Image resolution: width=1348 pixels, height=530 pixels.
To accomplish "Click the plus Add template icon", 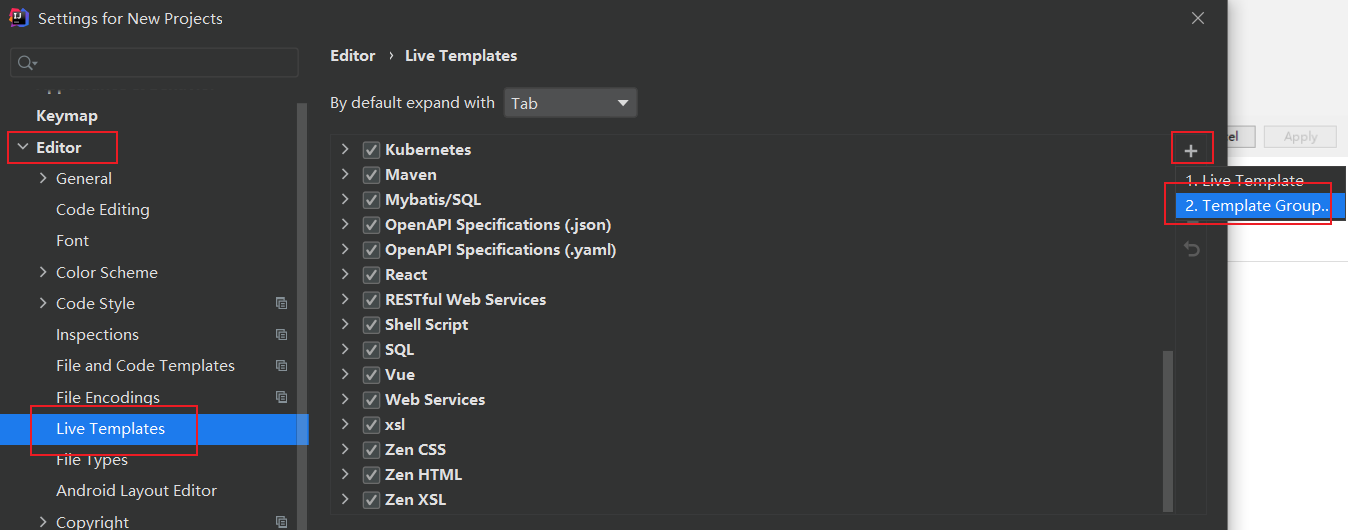I will pos(1190,151).
